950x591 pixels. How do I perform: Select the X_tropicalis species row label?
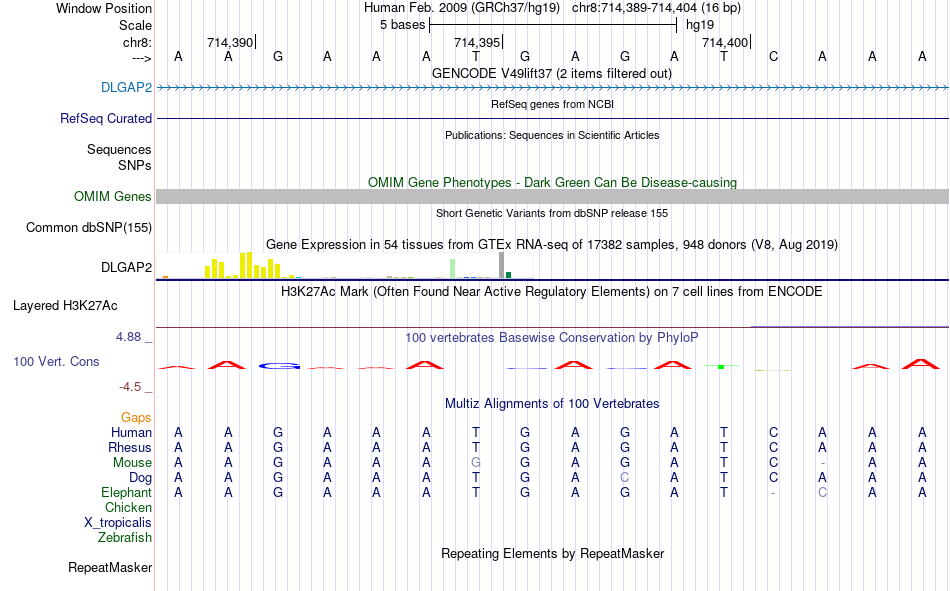tap(118, 523)
